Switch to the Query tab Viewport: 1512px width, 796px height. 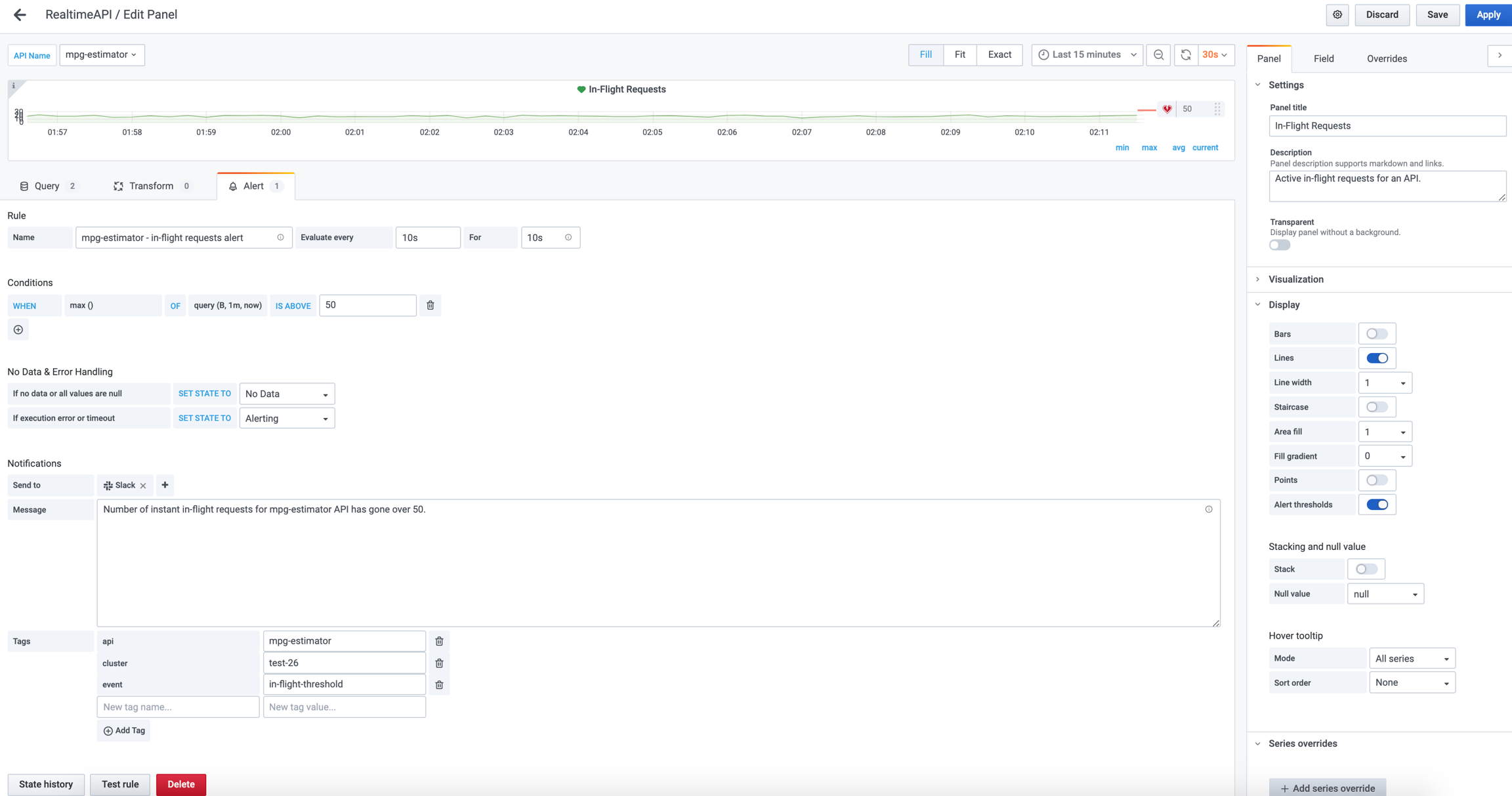tap(47, 186)
